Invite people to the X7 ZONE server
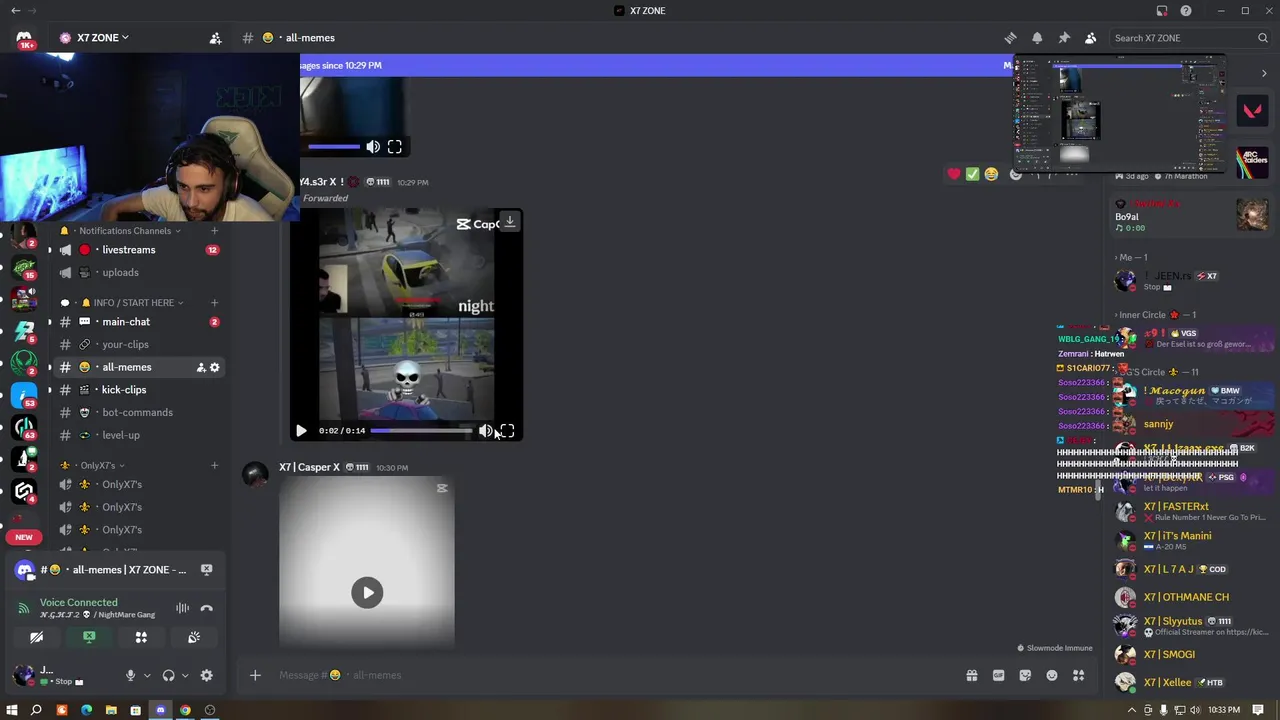This screenshot has width=1280, height=720. [215, 38]
